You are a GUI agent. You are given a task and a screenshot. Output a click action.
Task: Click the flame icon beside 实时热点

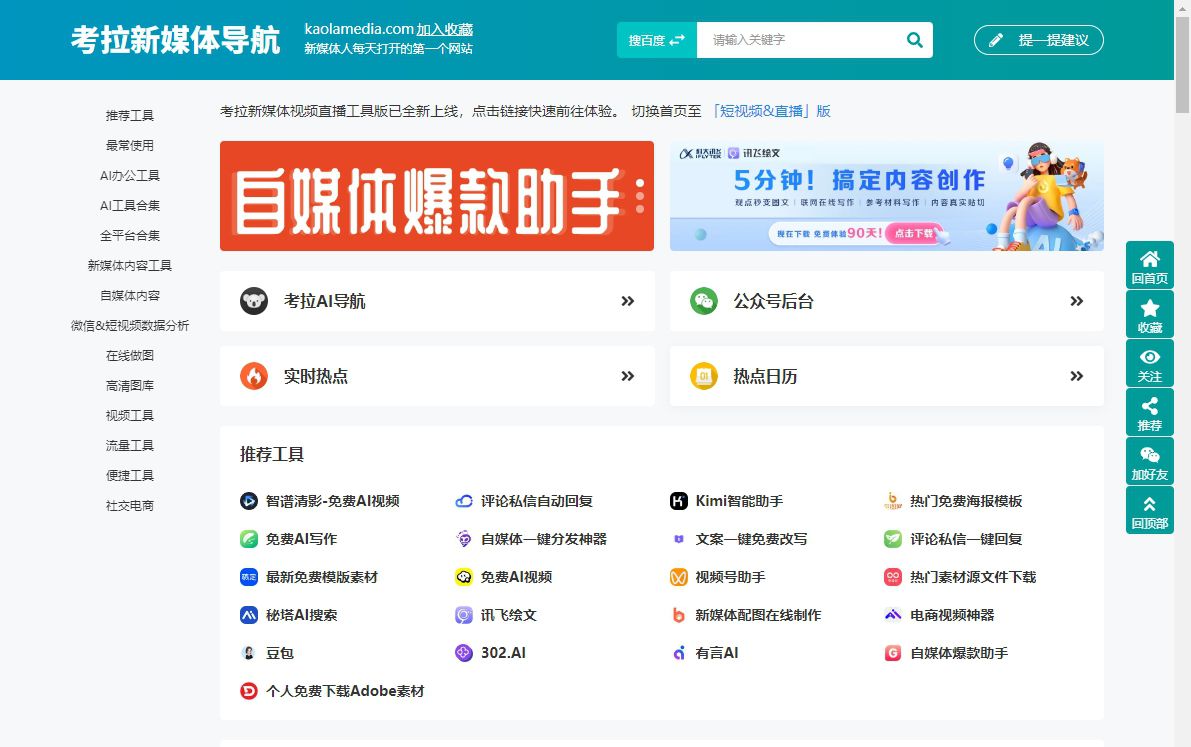tap(254, 376)
